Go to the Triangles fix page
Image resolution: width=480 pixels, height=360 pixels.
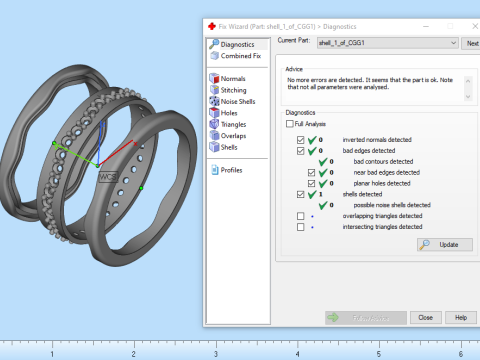click(233, 124)
